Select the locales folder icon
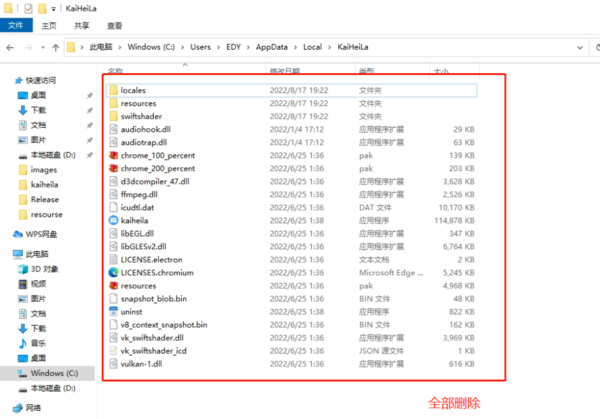The width and height of the screenshot is (600, 419). click(x=113, y=90)
